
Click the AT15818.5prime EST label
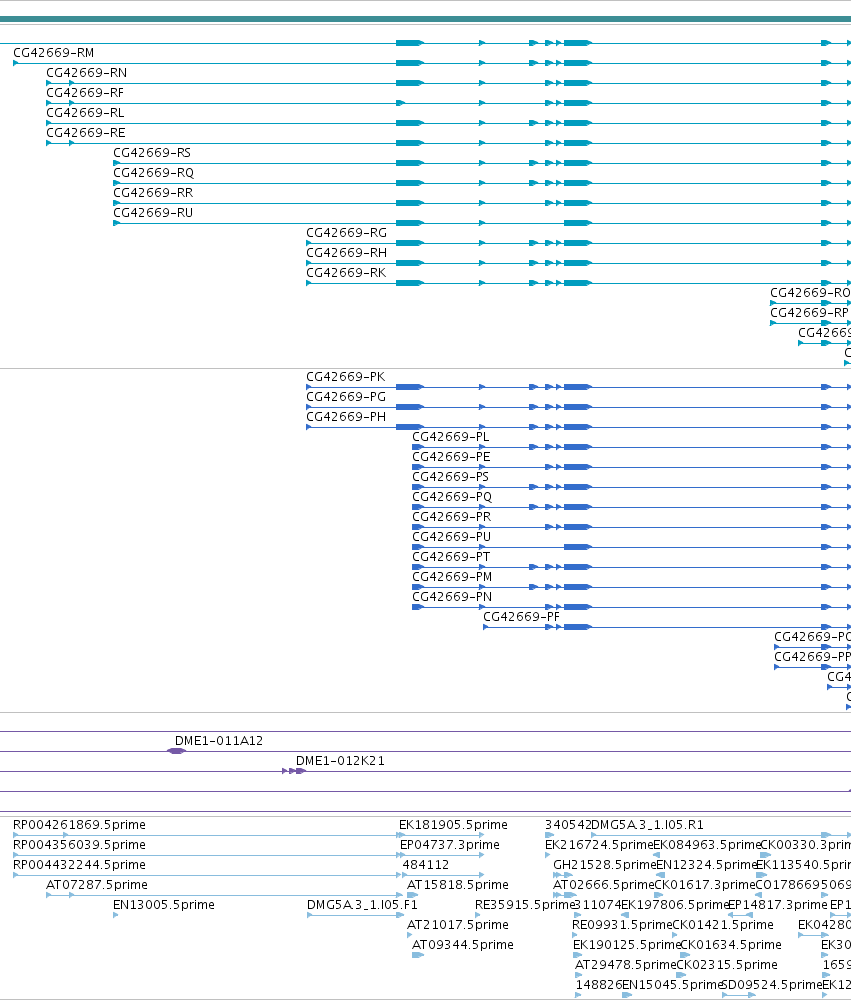[x=457, y=885]
